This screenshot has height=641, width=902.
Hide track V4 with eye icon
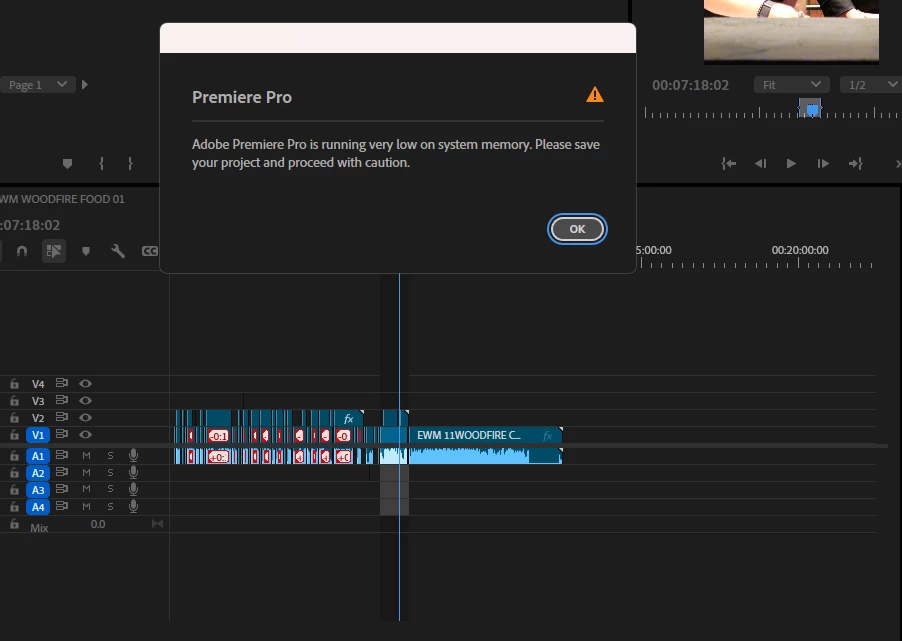point(85,384)
